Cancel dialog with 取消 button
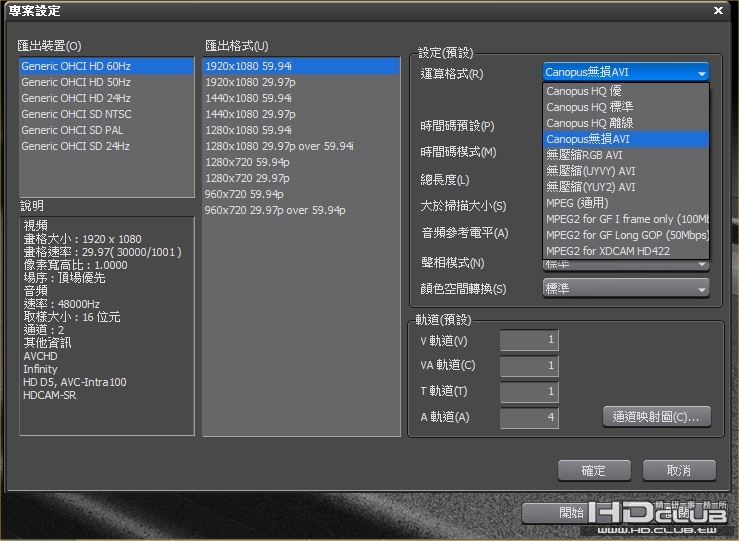Screen dimensions: 739x541 point(679,470)
